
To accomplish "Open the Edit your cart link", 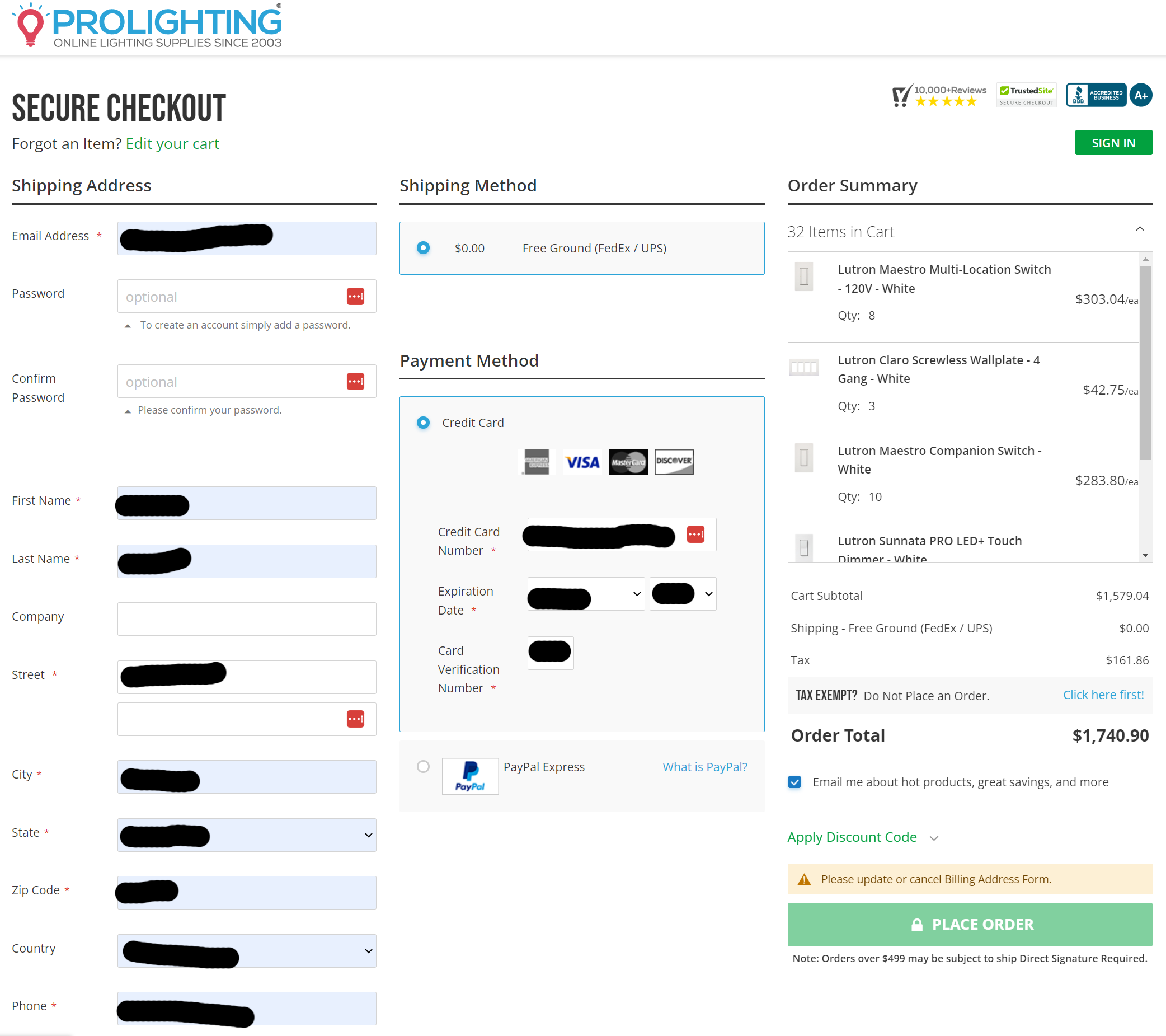I will point(172,144).
